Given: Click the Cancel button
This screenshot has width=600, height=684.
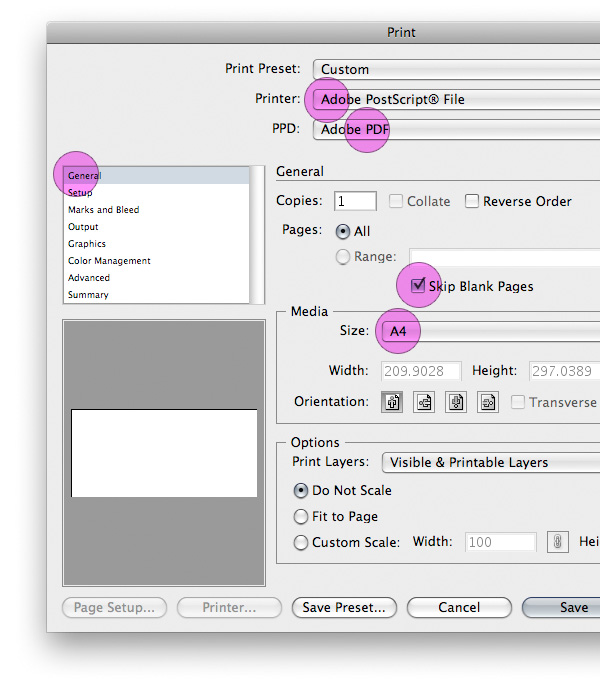Looking at the screenshot, I should coord(459,608).
